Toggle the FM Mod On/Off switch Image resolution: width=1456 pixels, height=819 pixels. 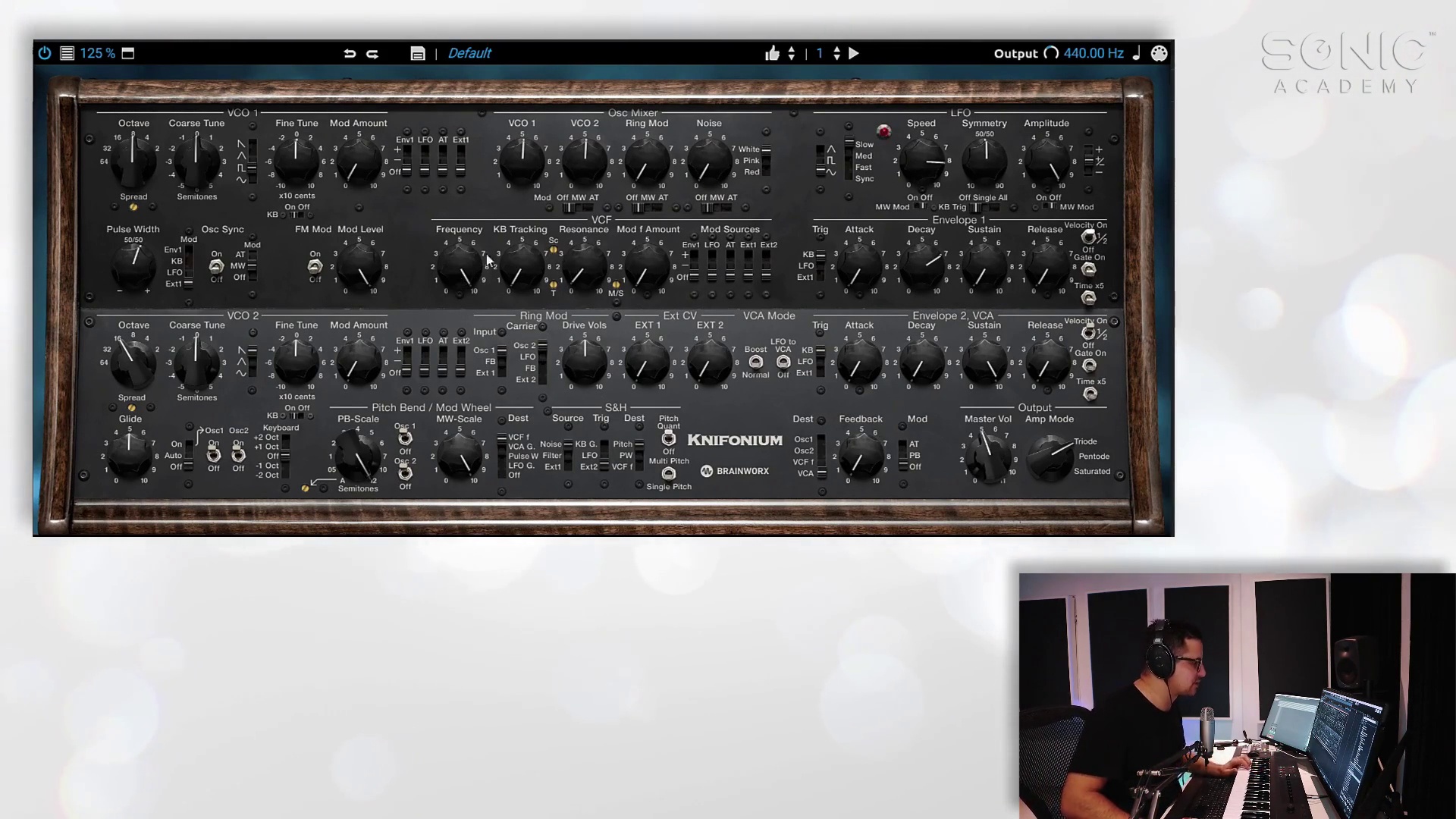pyautogui.click(x=315, y=266)
